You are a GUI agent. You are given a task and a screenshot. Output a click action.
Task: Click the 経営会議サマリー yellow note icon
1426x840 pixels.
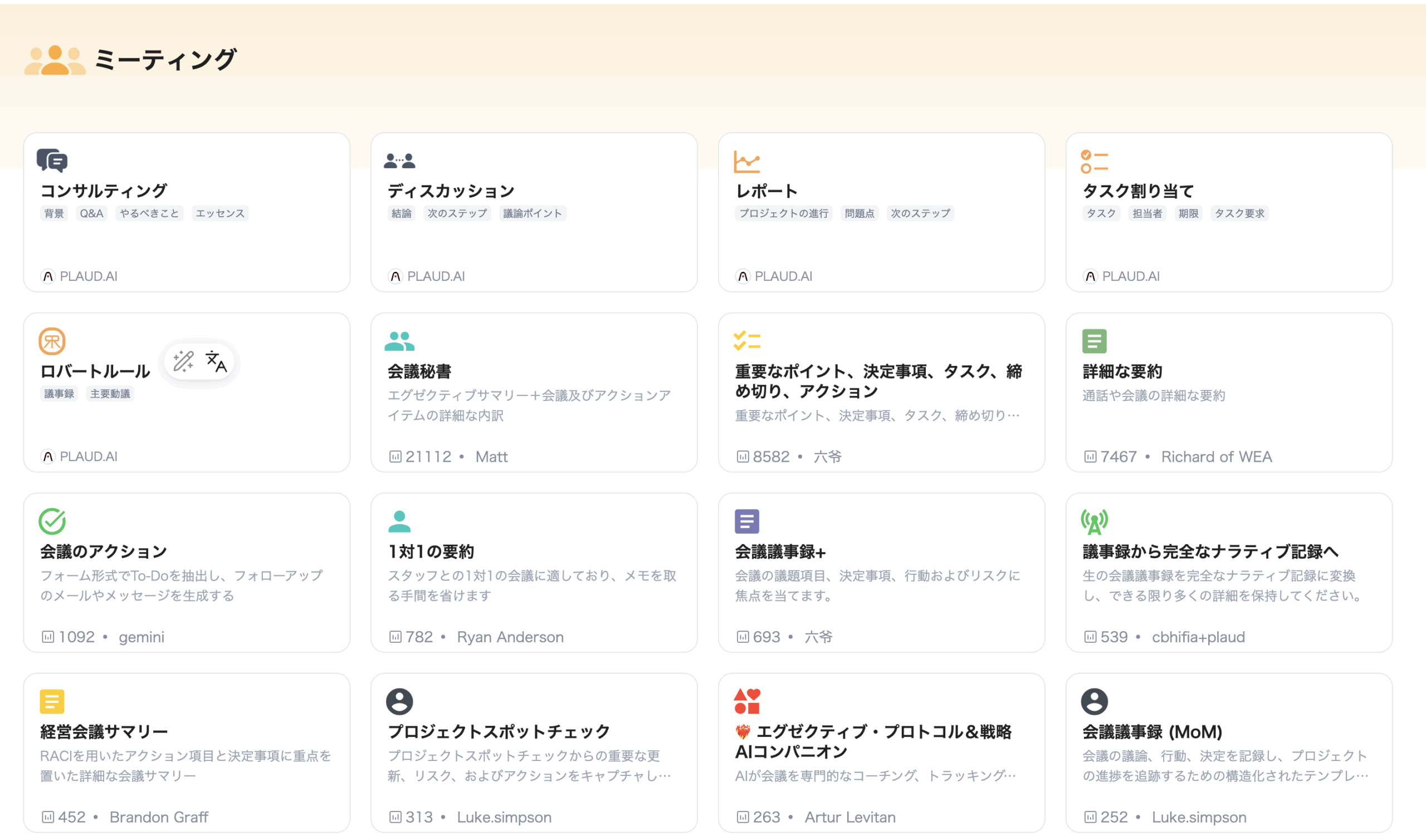pos(52,701)
